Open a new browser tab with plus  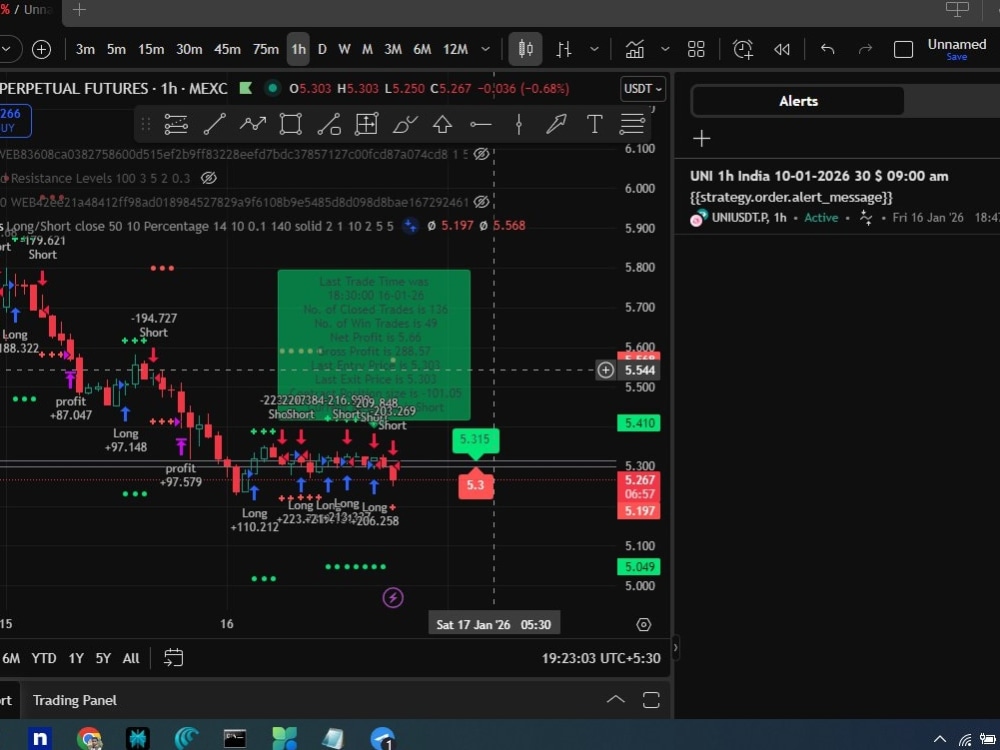point(79,10)
